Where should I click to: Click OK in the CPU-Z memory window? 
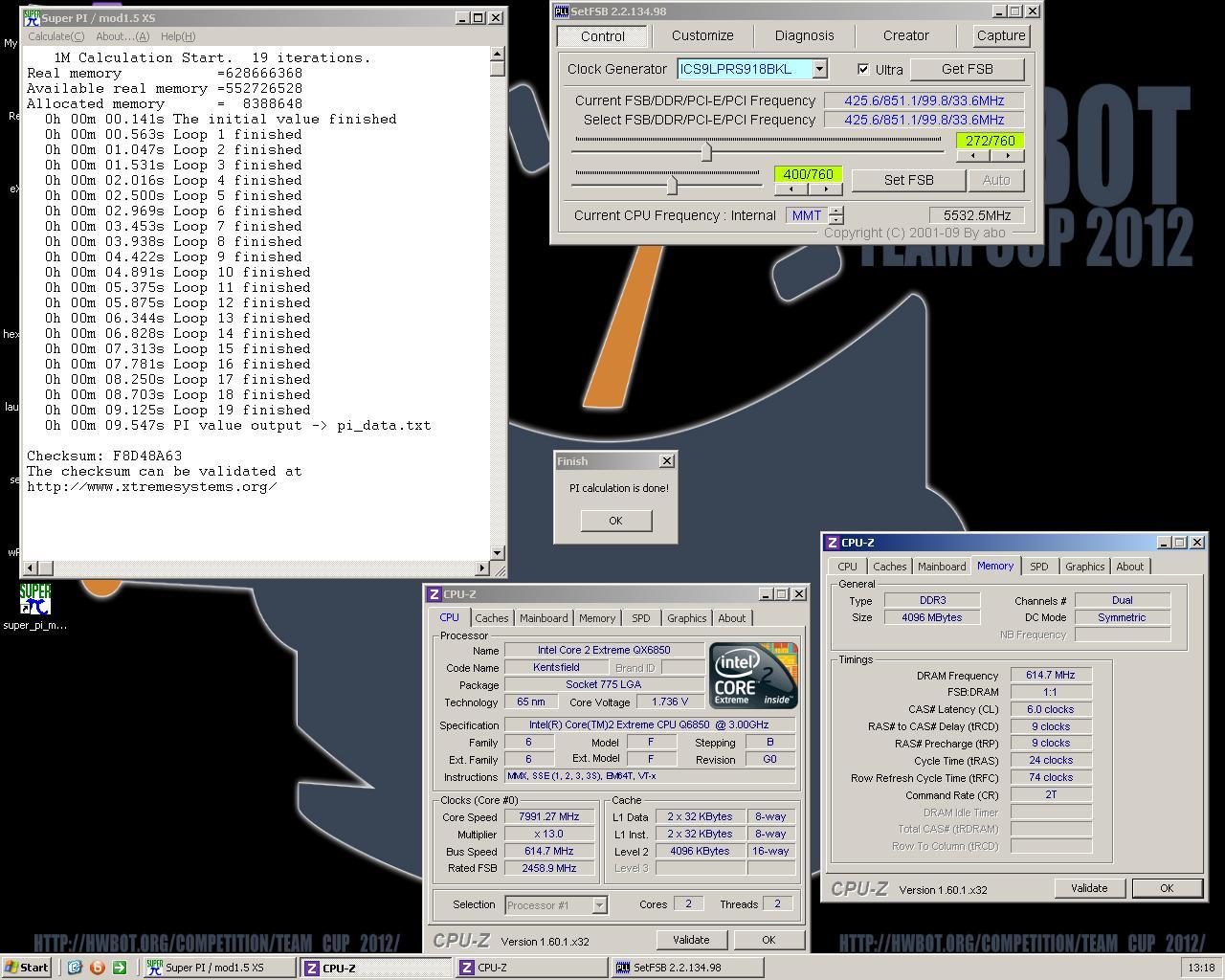tap(1167, 888)
